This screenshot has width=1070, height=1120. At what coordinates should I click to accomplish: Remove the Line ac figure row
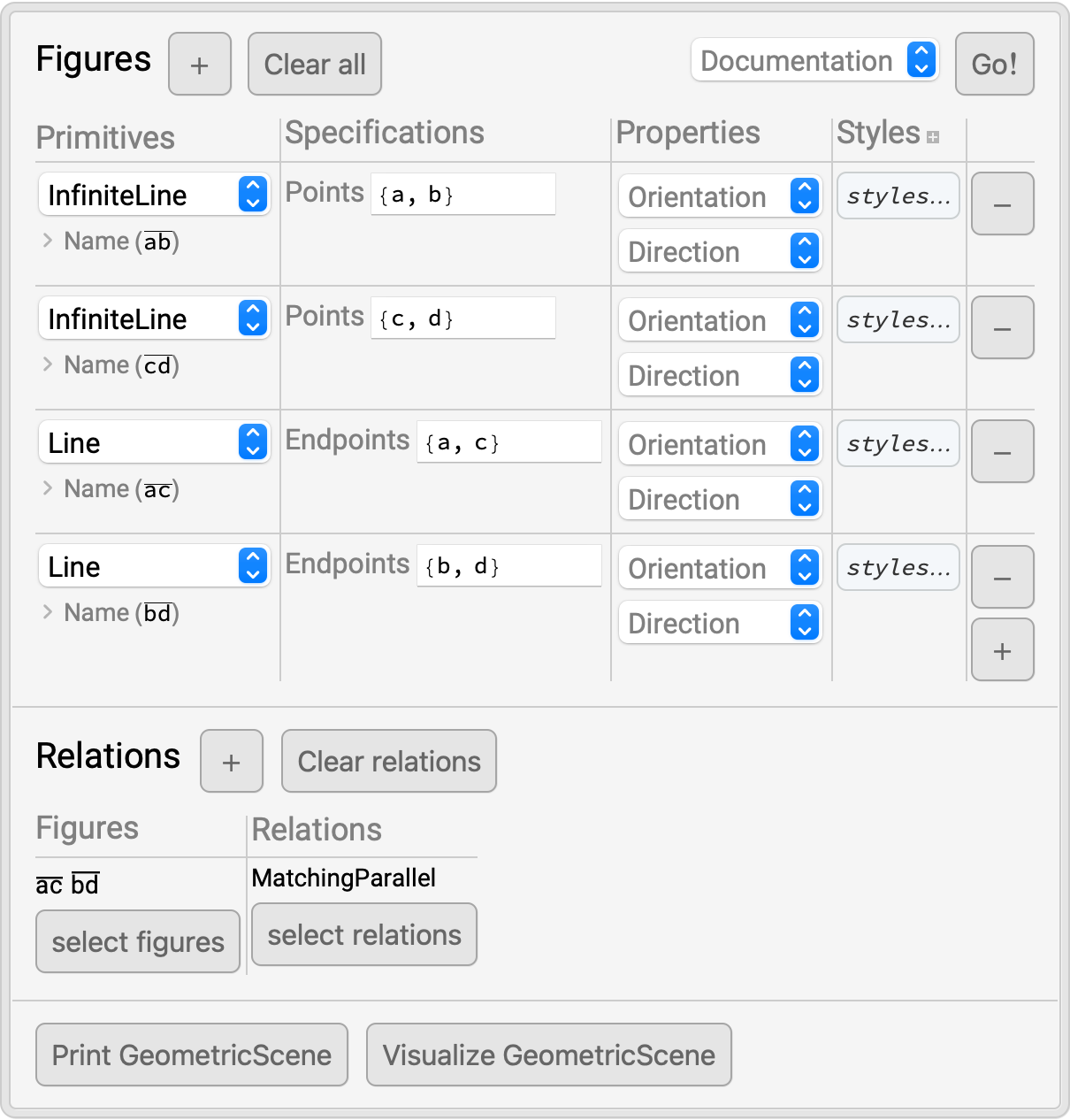[x=1002, y=452]
